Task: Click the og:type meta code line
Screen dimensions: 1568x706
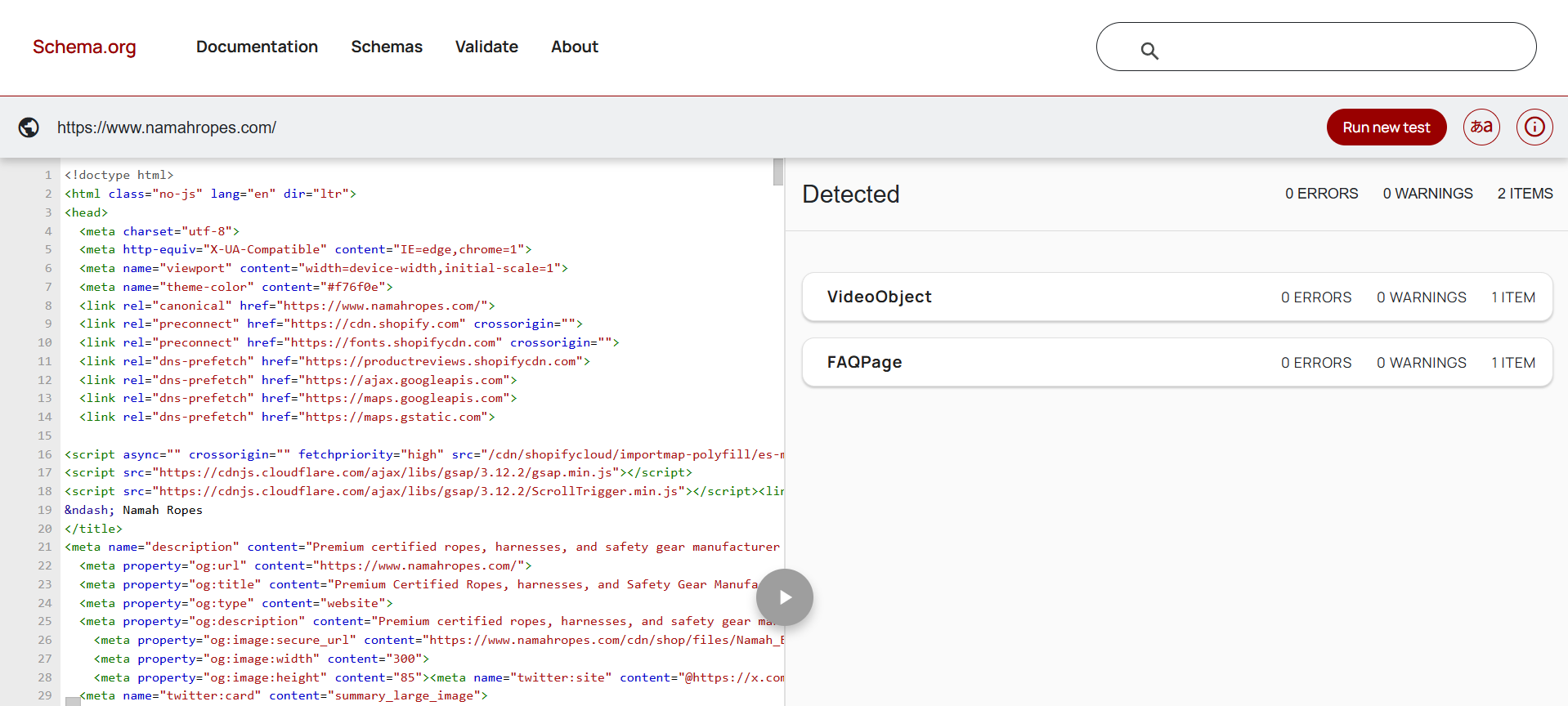Action: 236,603
